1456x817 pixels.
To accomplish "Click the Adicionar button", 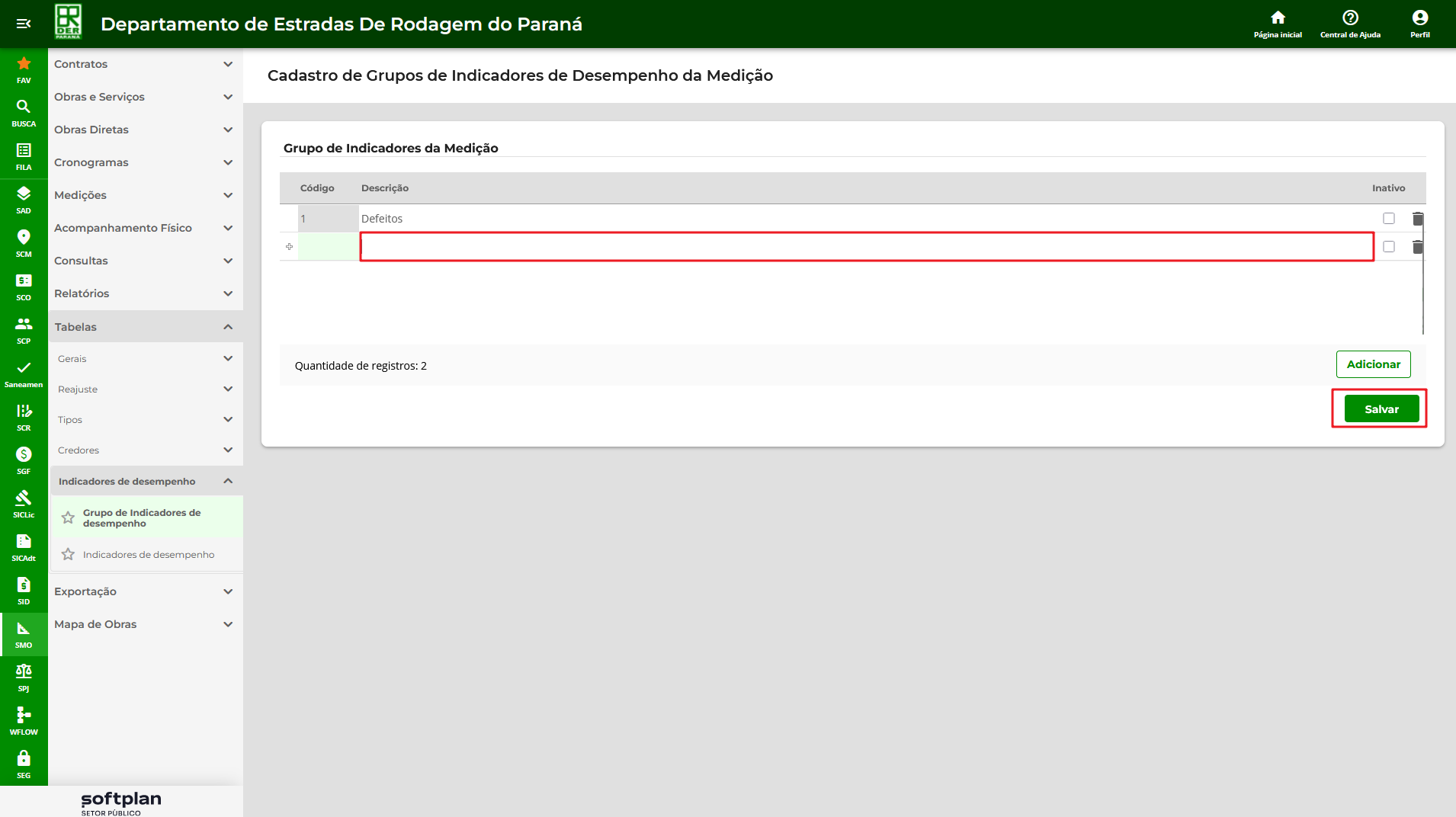I will pos(1373,364).
